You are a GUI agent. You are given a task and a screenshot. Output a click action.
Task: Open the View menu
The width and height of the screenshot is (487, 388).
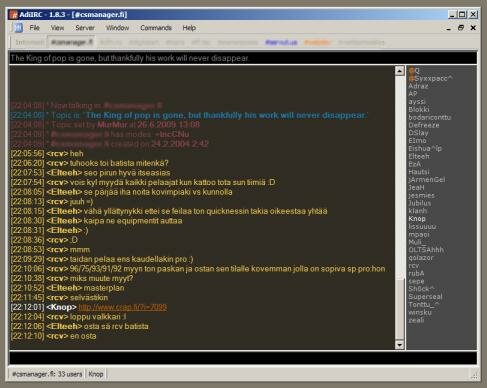57,28
